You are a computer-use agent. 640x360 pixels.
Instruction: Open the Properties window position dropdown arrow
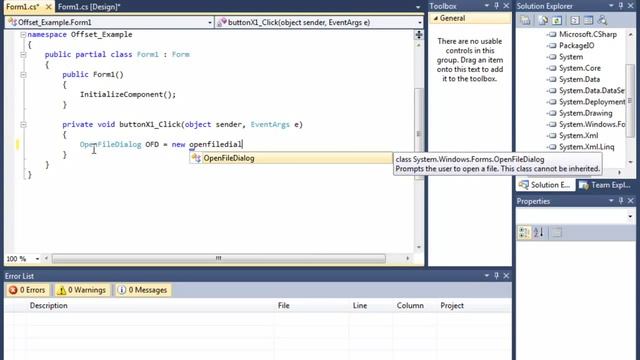[611, 201]
